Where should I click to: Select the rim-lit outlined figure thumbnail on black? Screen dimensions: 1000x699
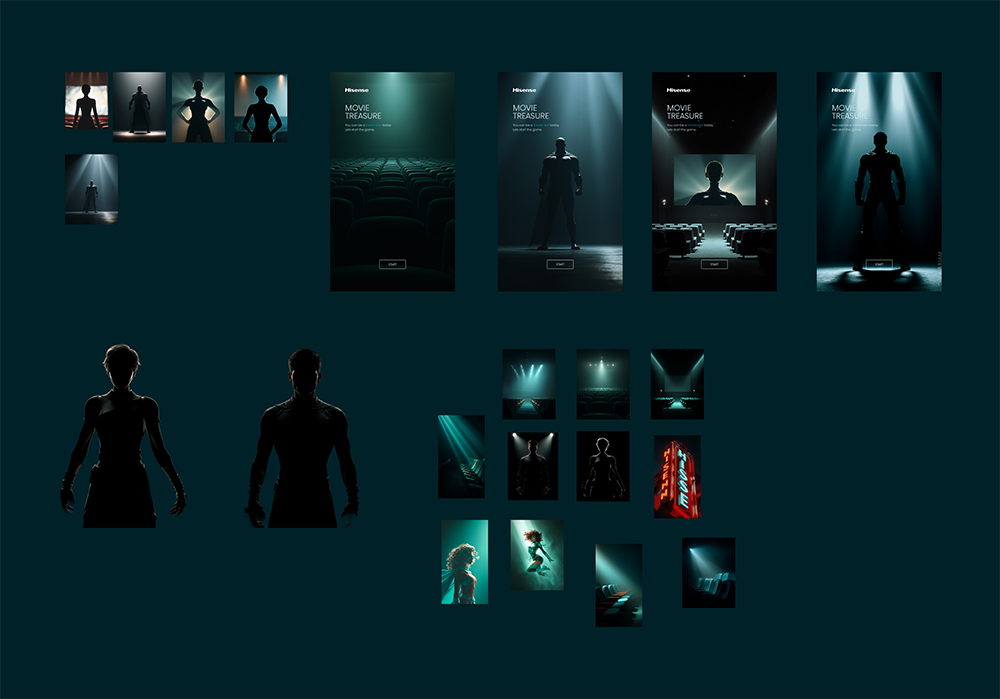(603, 466)
